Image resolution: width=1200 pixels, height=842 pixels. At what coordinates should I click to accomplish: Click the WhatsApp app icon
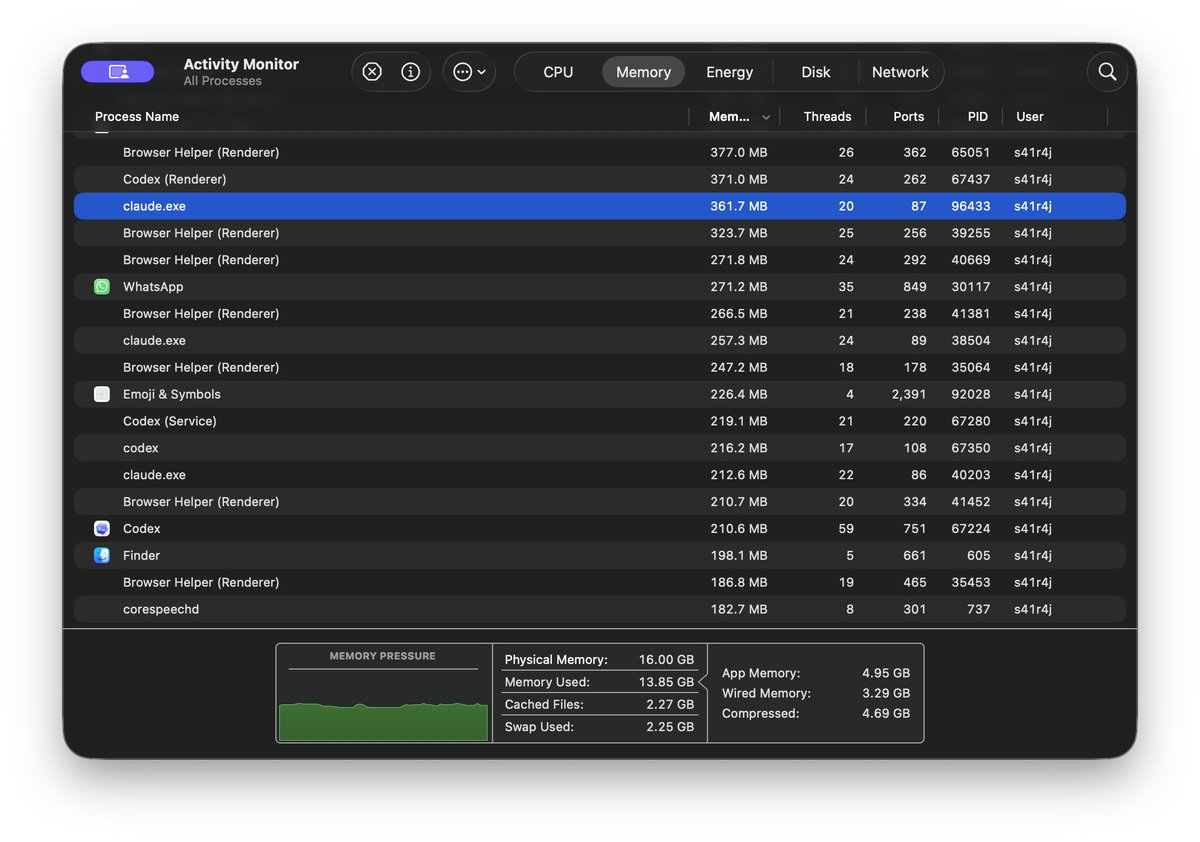[x=102, y=287]
